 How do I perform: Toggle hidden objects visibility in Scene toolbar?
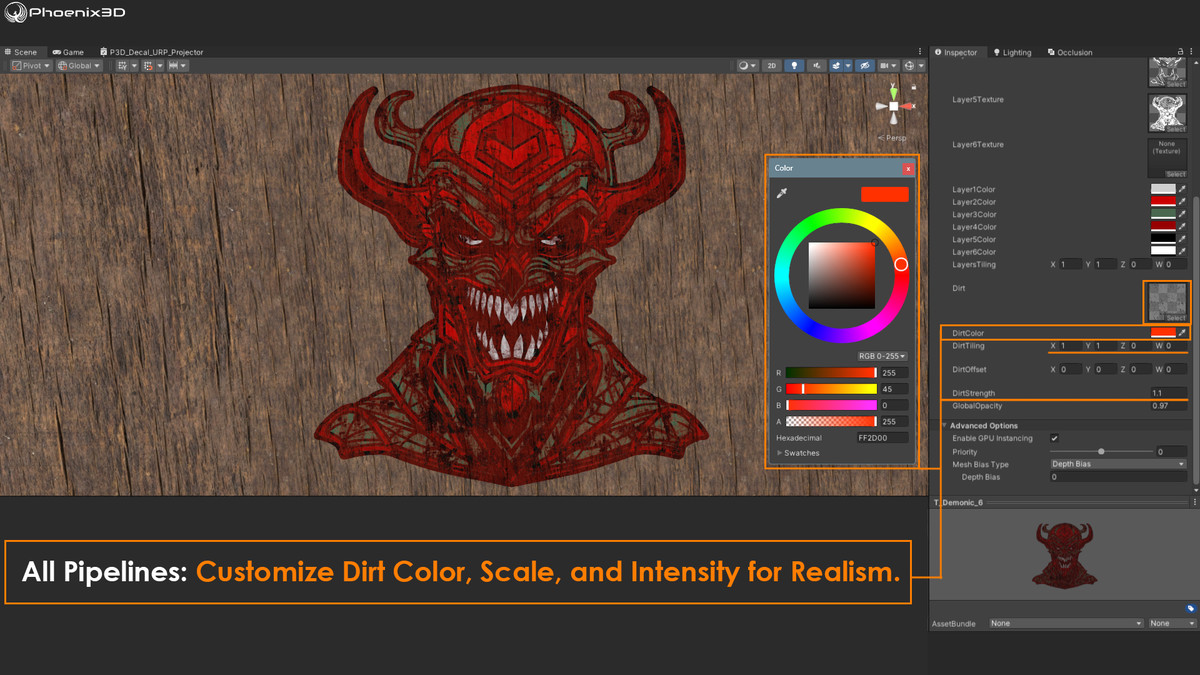point(865,66)
